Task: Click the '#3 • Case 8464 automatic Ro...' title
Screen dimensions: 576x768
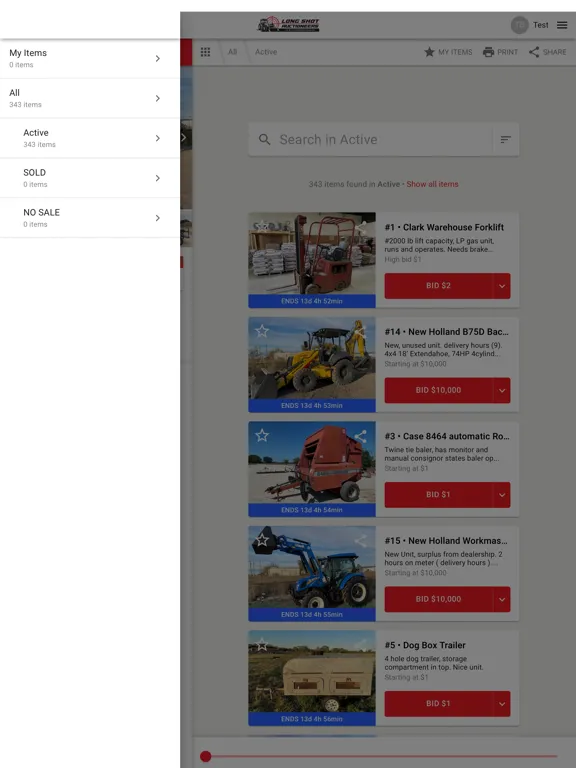Action: pos(447,436)
